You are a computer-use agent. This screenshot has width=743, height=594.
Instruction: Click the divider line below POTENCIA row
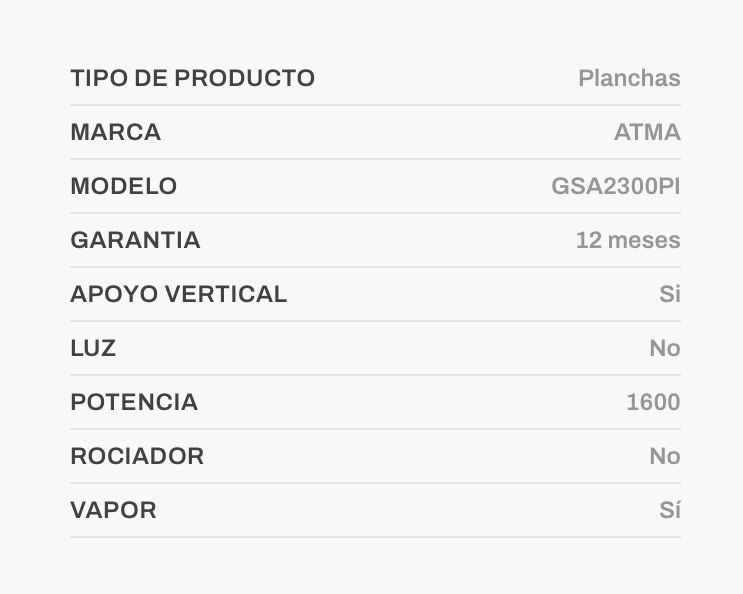click(x=376, y=429)
